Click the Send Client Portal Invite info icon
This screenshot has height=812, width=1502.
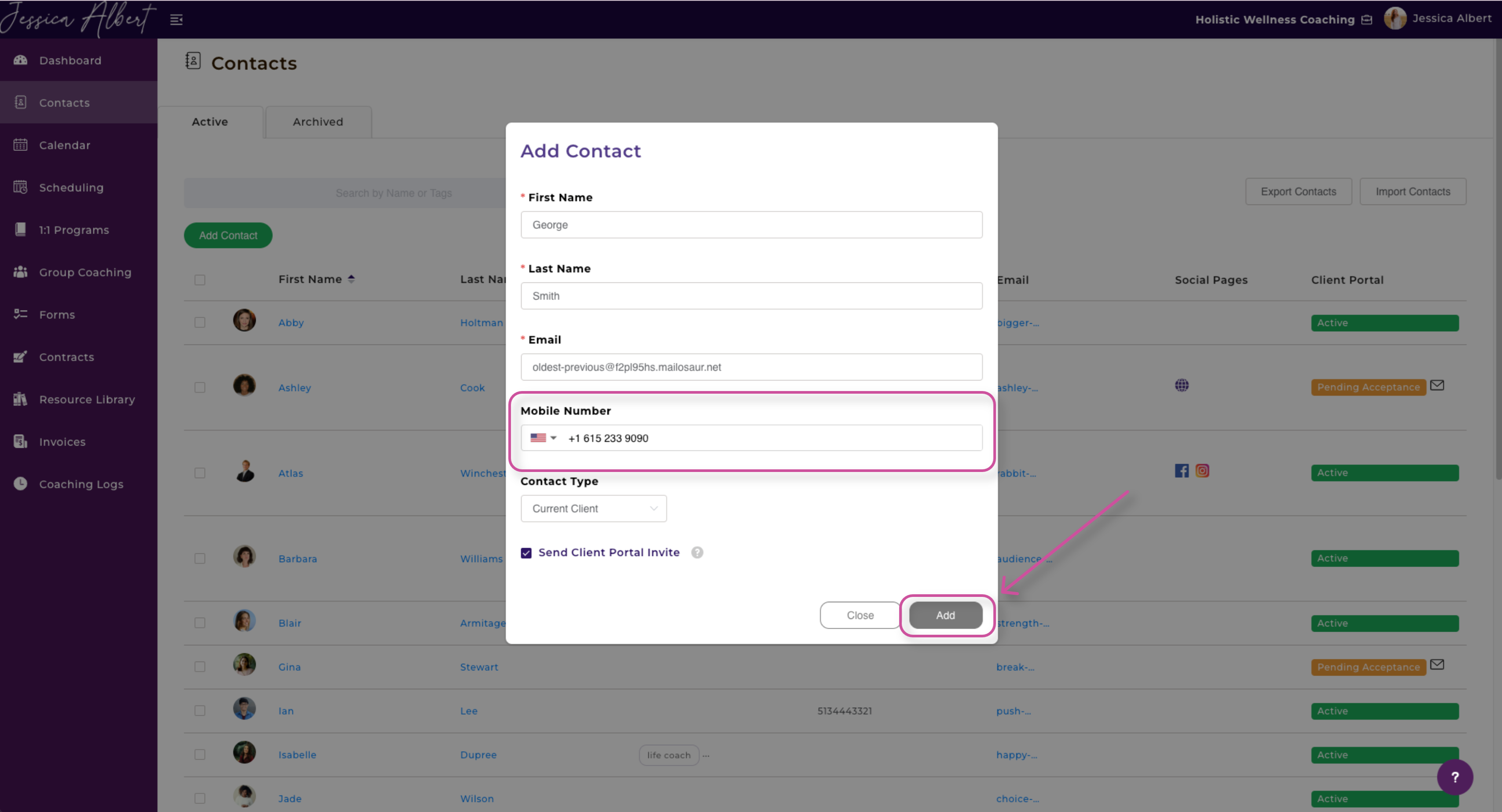(x=697, y=552)
